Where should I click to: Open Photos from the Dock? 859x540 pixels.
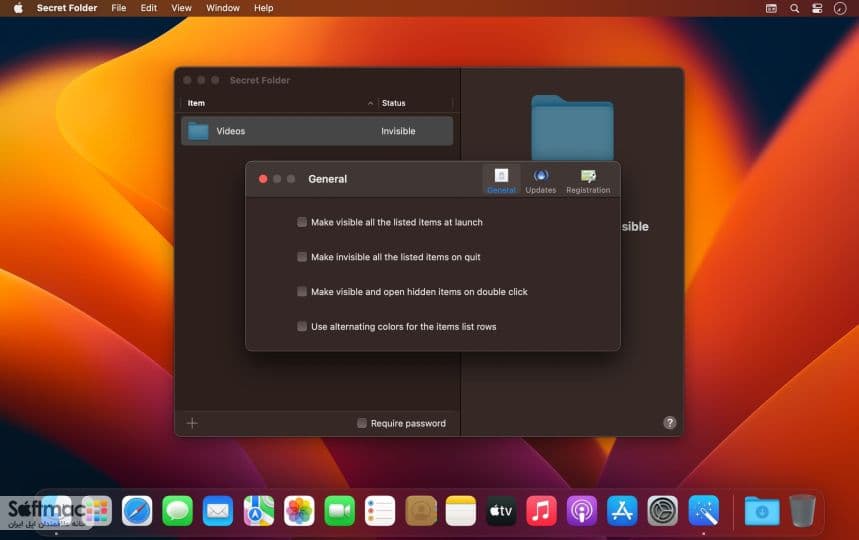click(299, 511)
